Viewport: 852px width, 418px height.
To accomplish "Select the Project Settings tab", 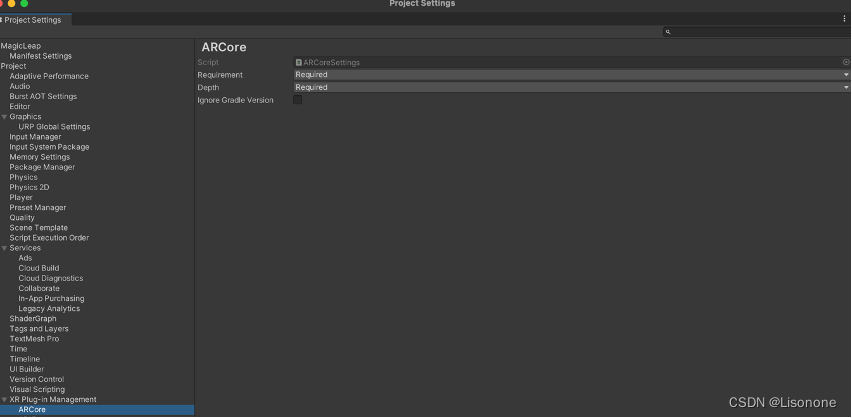I will (x=34, y=20).
